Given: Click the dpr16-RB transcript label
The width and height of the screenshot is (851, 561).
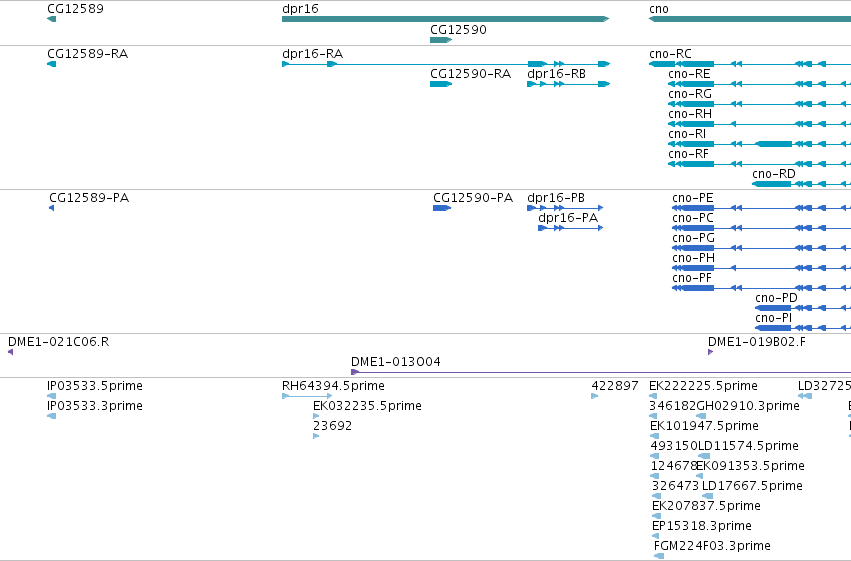Looking at the screenshot, I should 557,74.
